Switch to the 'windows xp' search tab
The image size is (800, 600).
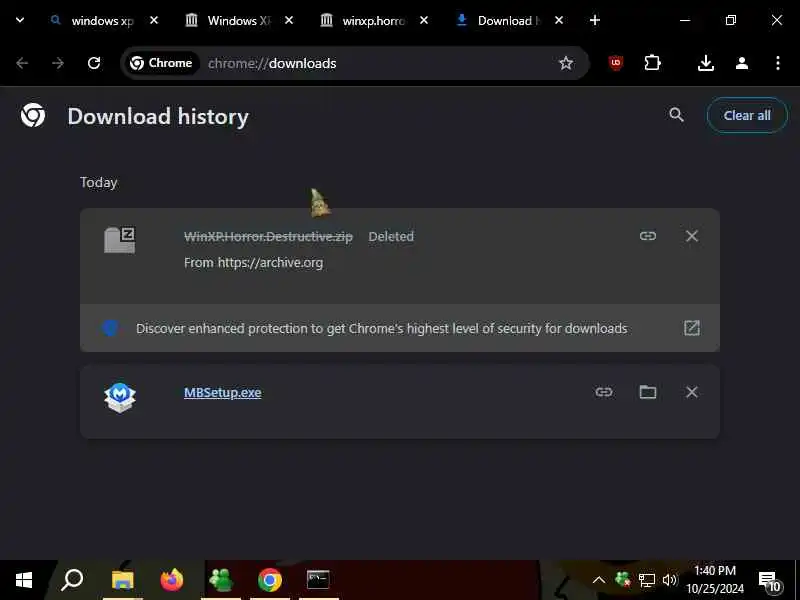click(x=93, y=20)
